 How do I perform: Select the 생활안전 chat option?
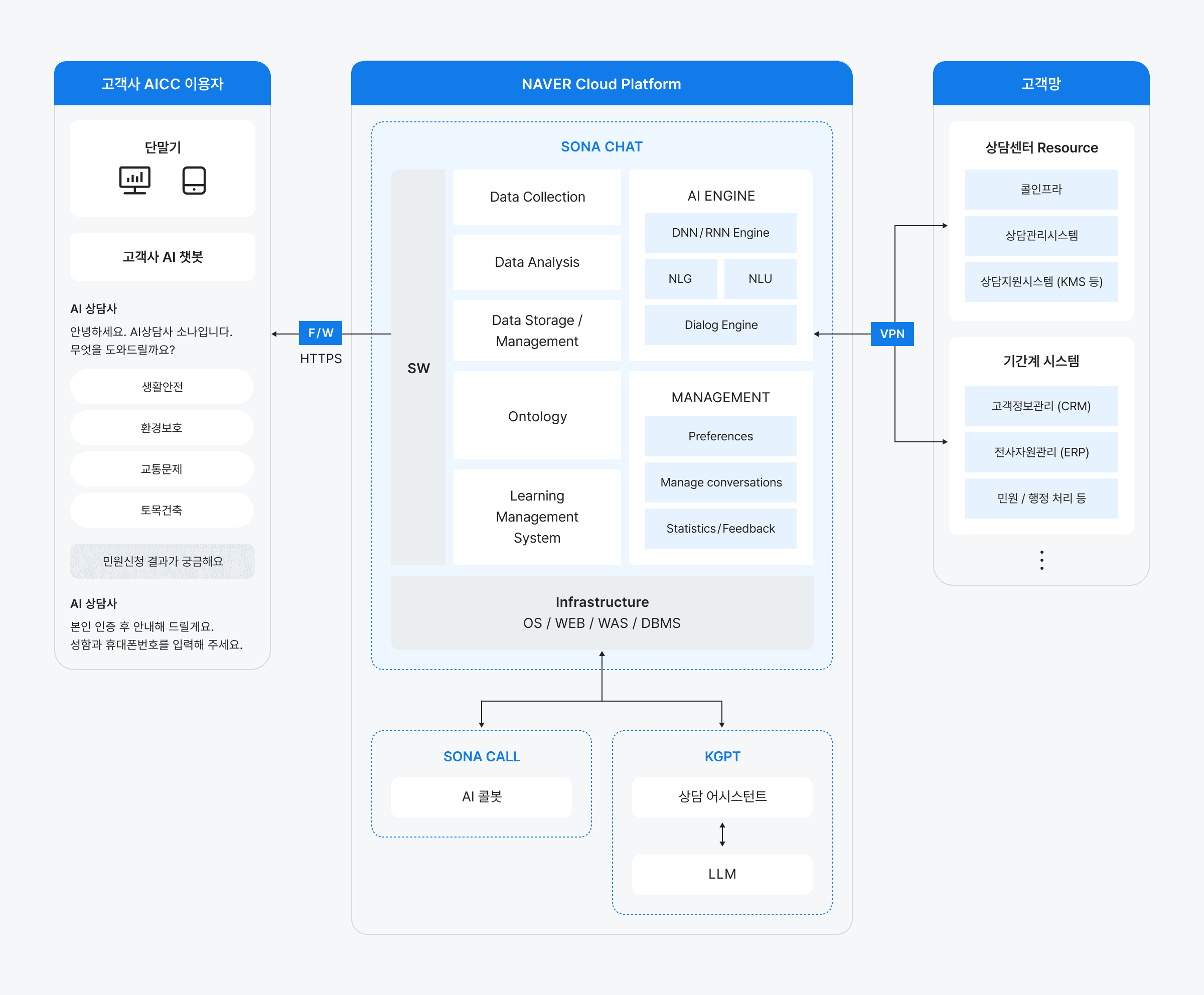[x=162, y=387]
